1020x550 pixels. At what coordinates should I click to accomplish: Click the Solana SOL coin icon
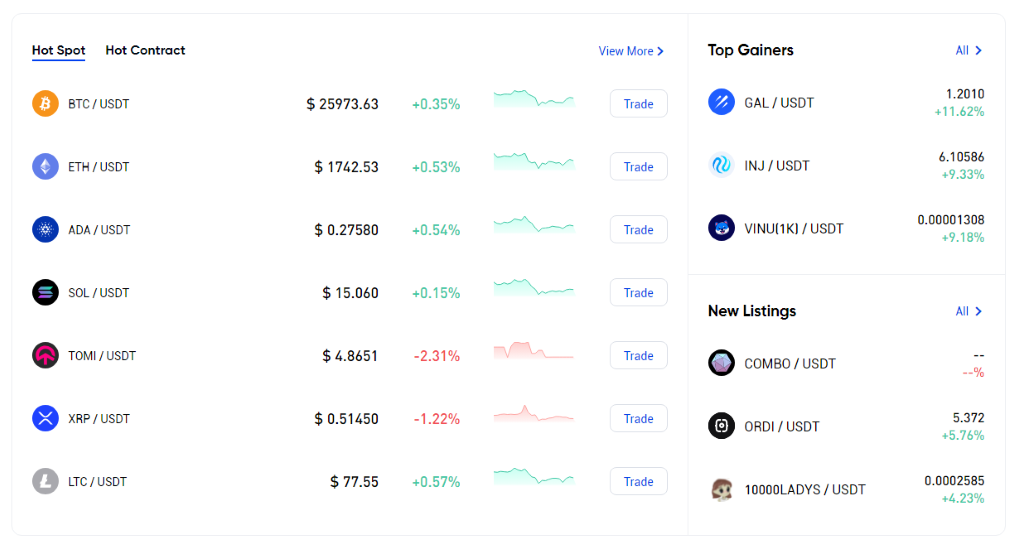[x=46, y=293]
